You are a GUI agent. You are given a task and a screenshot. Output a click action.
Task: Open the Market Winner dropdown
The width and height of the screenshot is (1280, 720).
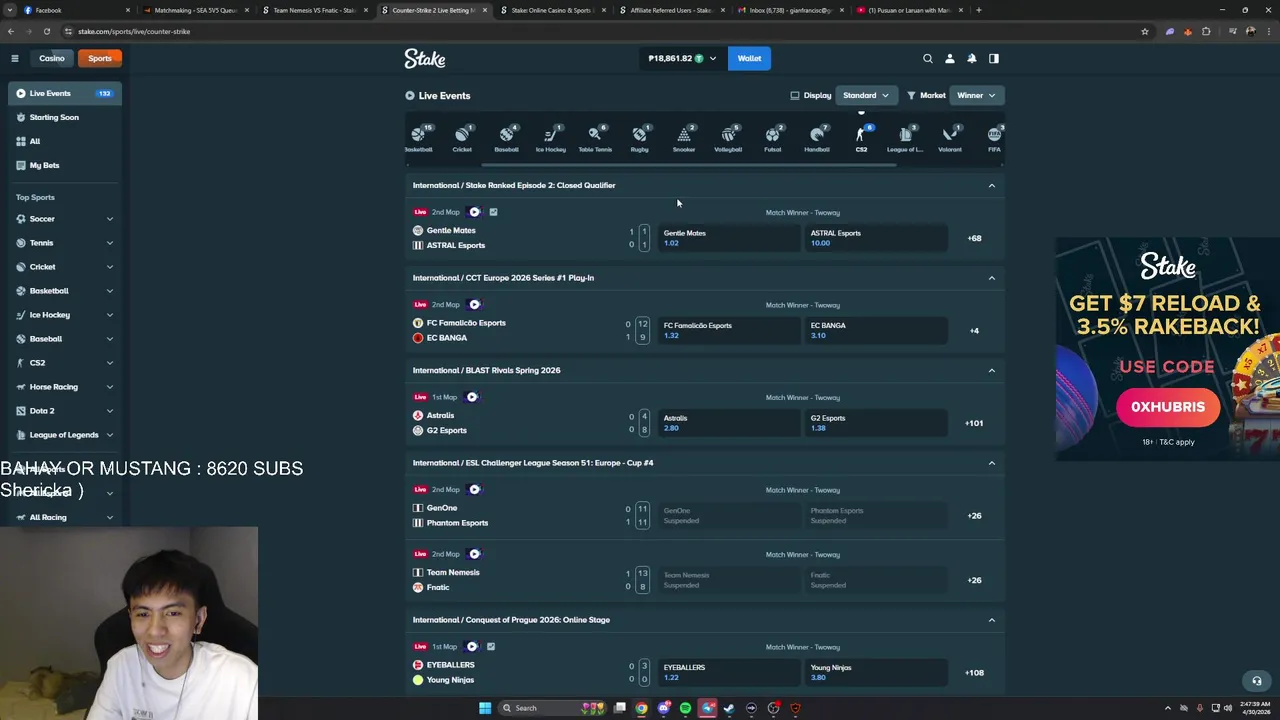(976, 95)
